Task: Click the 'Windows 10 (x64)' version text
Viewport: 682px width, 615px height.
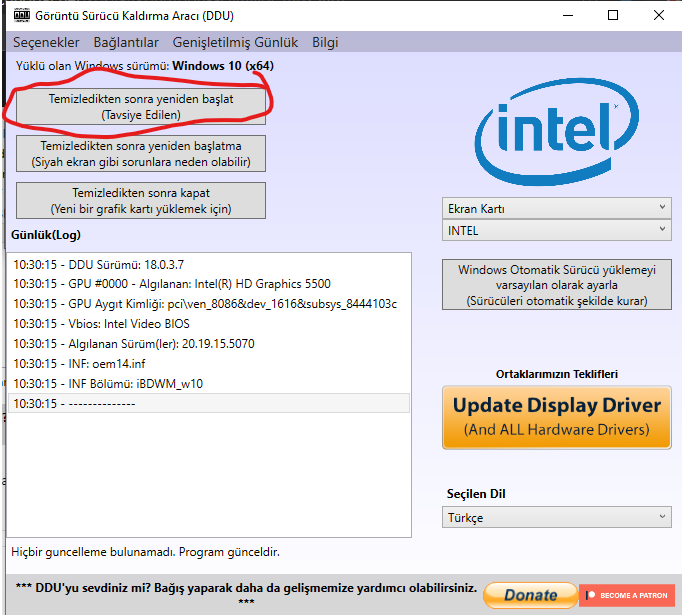Action: point(223,66)
